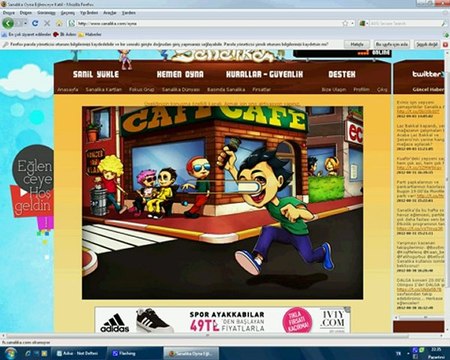This screenshot has width=450, height=360.
Task: Click the green Back navigation button
Action: point(8,23)
